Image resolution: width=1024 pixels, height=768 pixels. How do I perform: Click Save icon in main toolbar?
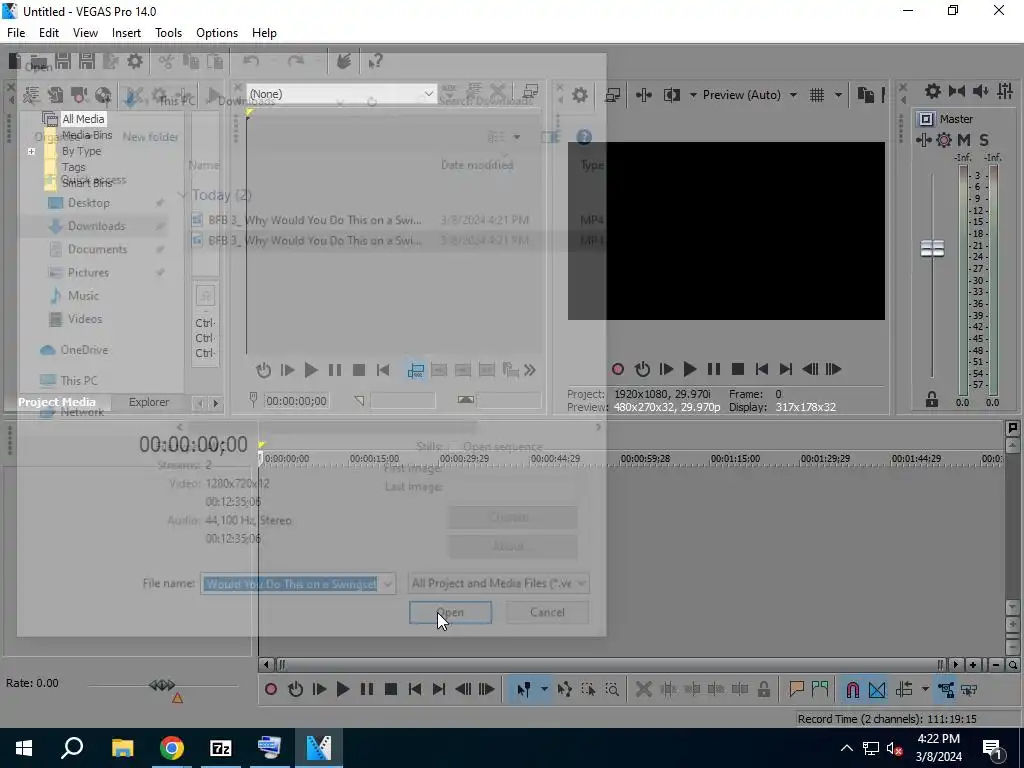point(63,61)
